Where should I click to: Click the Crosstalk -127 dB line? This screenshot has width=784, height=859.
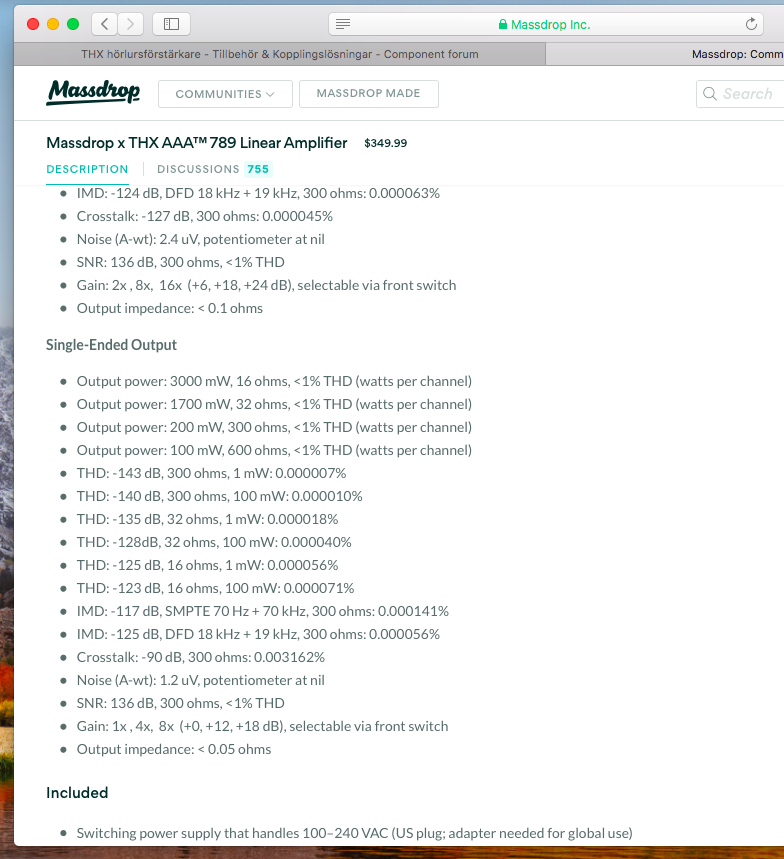pos(205,216)
